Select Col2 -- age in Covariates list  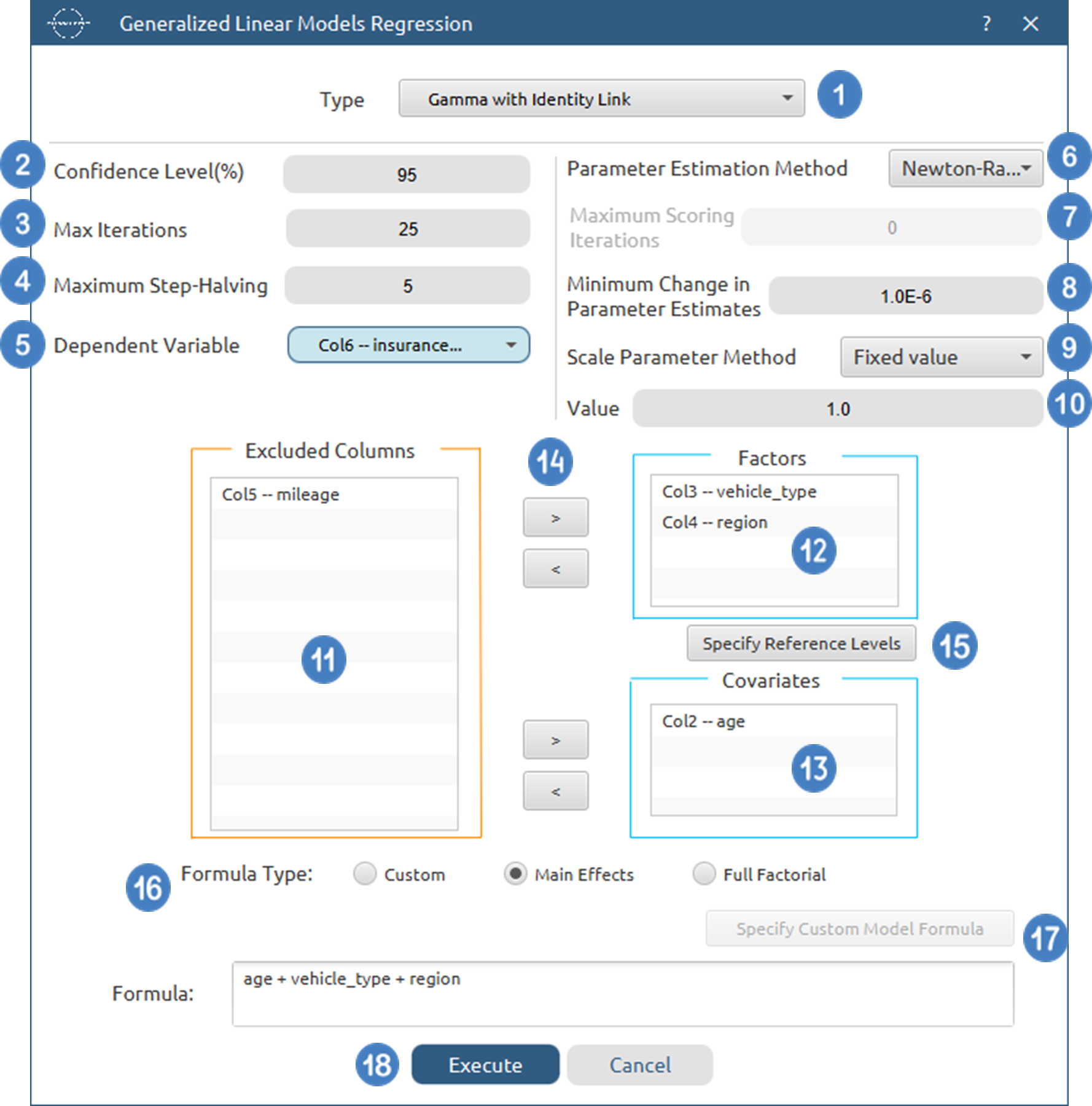pyautogui.click(x=773, y=721)
